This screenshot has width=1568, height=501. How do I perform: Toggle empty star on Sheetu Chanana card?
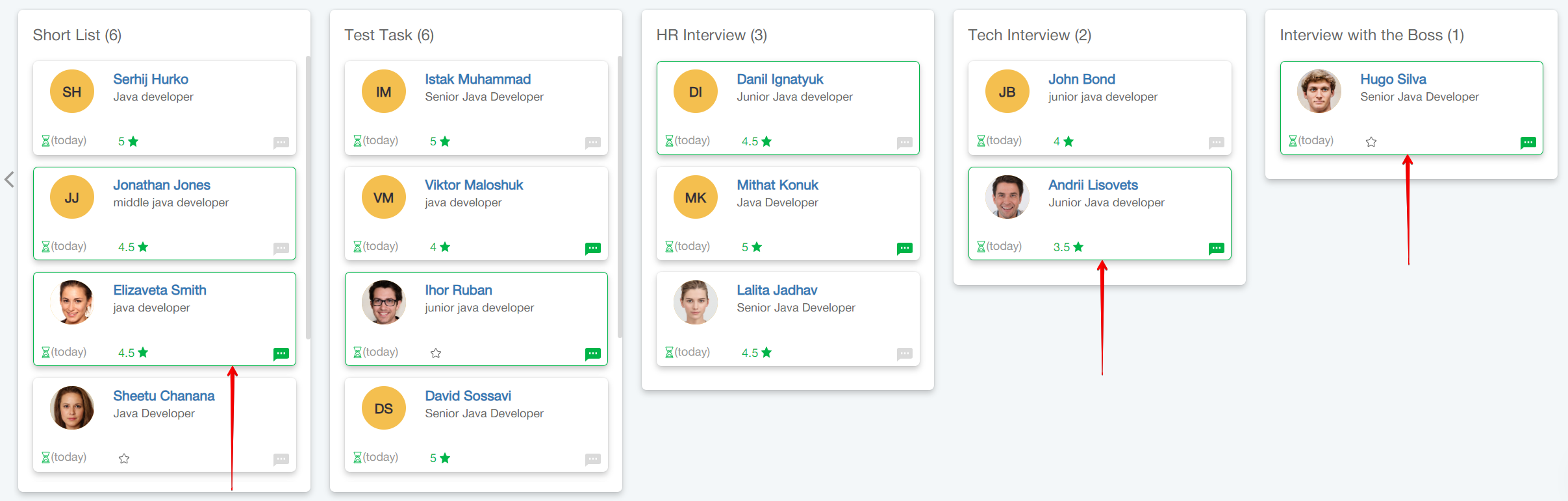(x=124, y=459)
